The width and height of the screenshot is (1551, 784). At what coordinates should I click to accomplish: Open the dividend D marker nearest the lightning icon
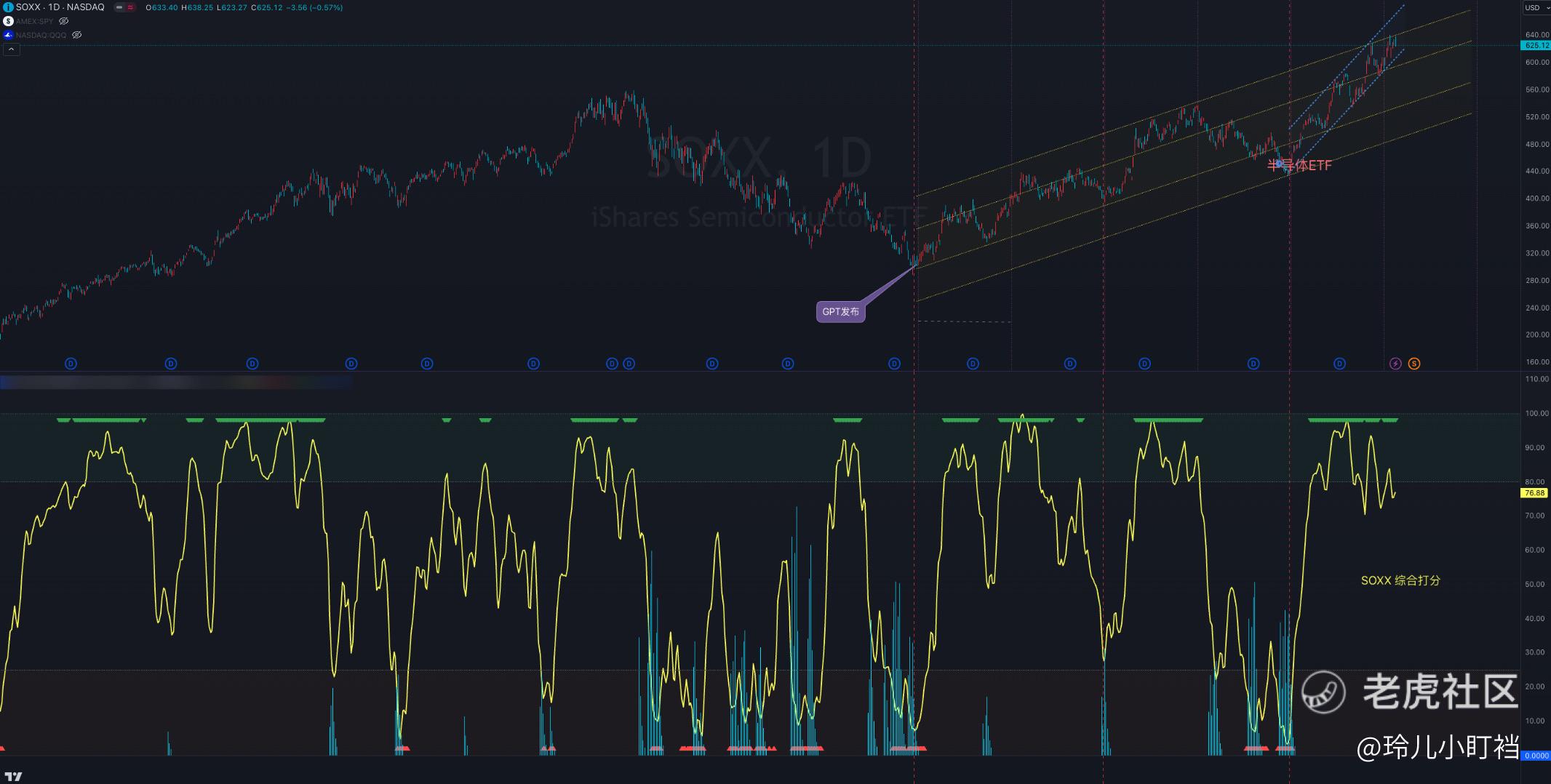pos(1339,364)
